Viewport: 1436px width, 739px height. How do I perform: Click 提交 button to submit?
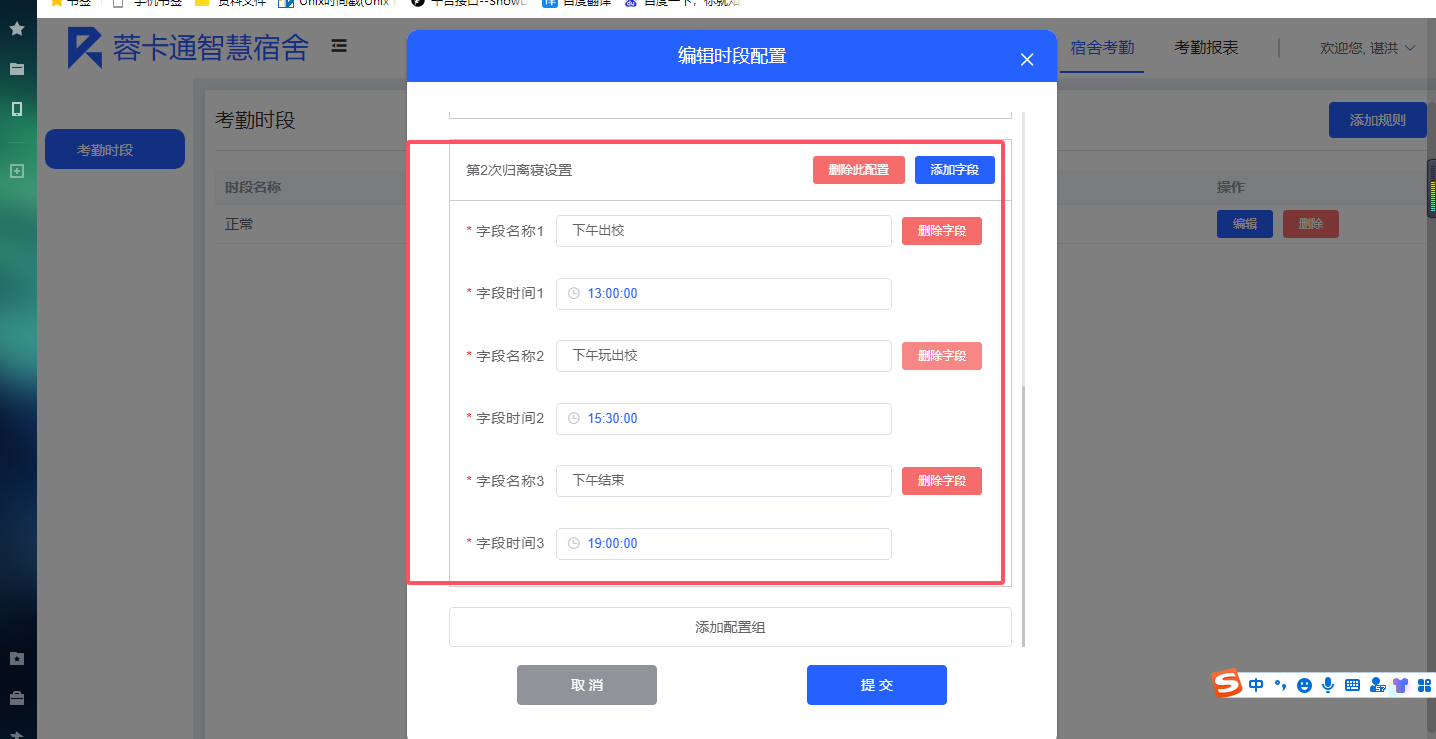pos(876,685)
